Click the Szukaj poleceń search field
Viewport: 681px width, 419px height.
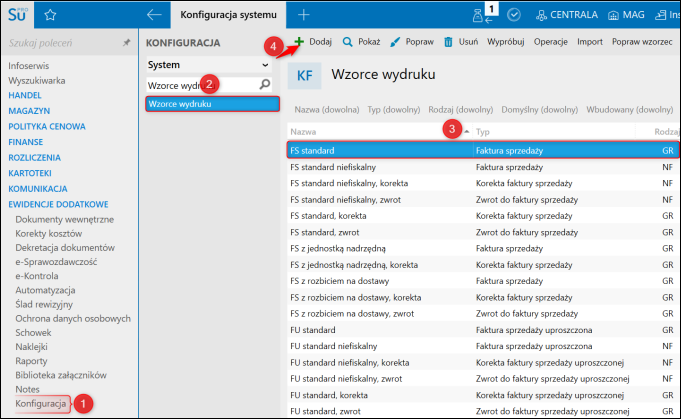tap(64, 43)
